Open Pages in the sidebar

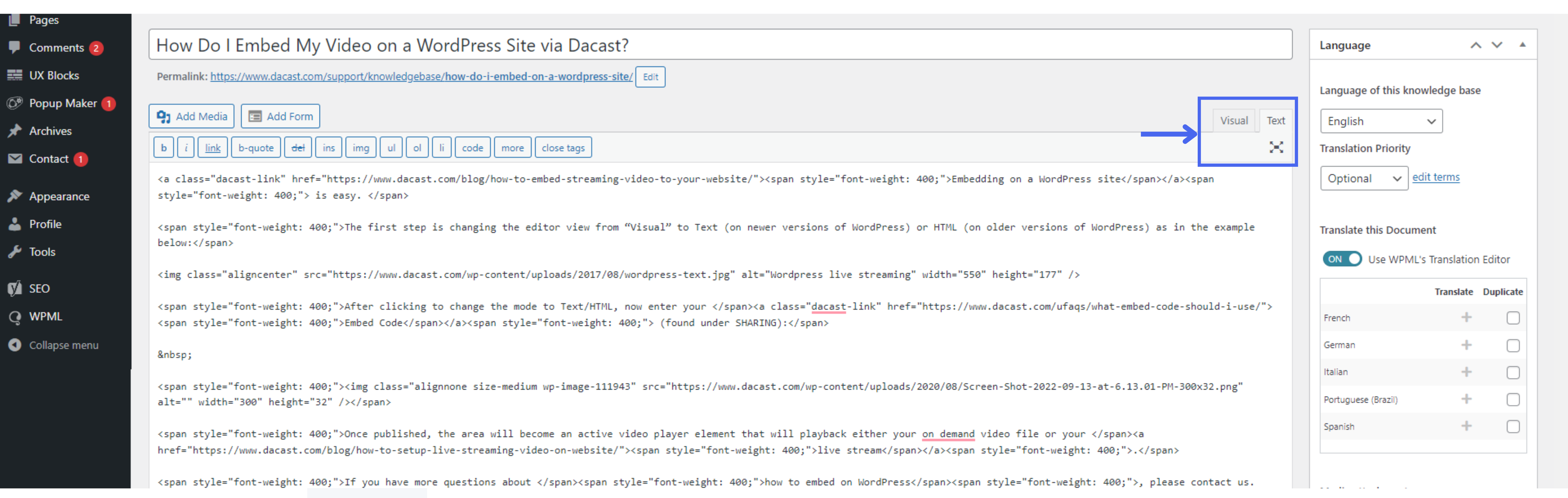44,20
